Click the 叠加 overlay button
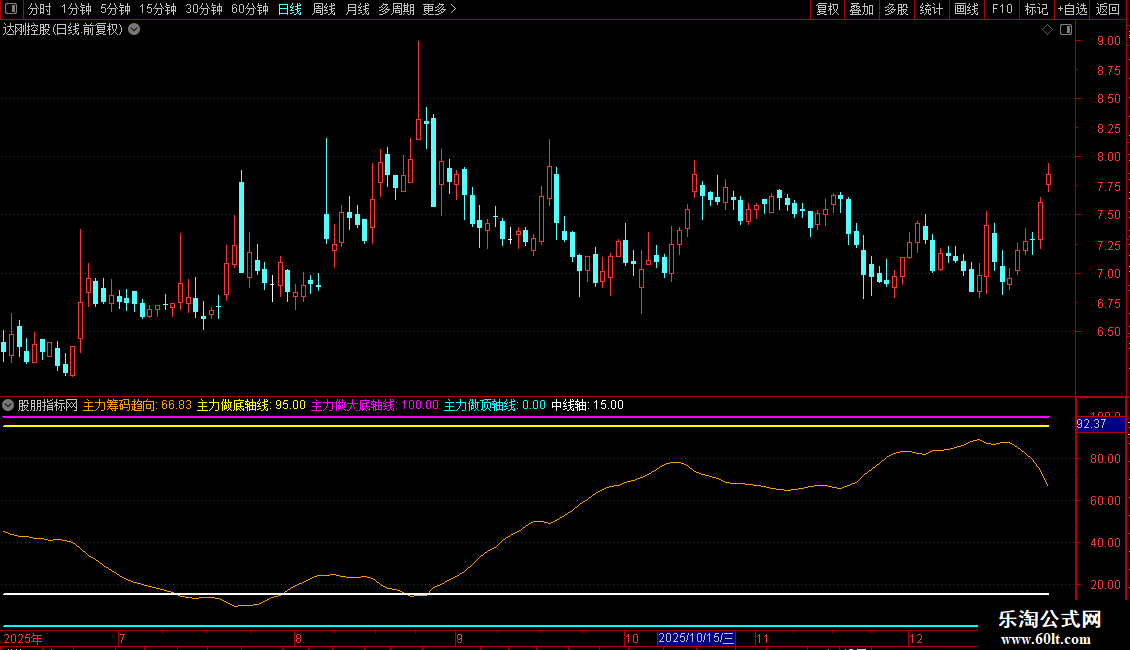The image size is (1130, 650). [861, 10]
